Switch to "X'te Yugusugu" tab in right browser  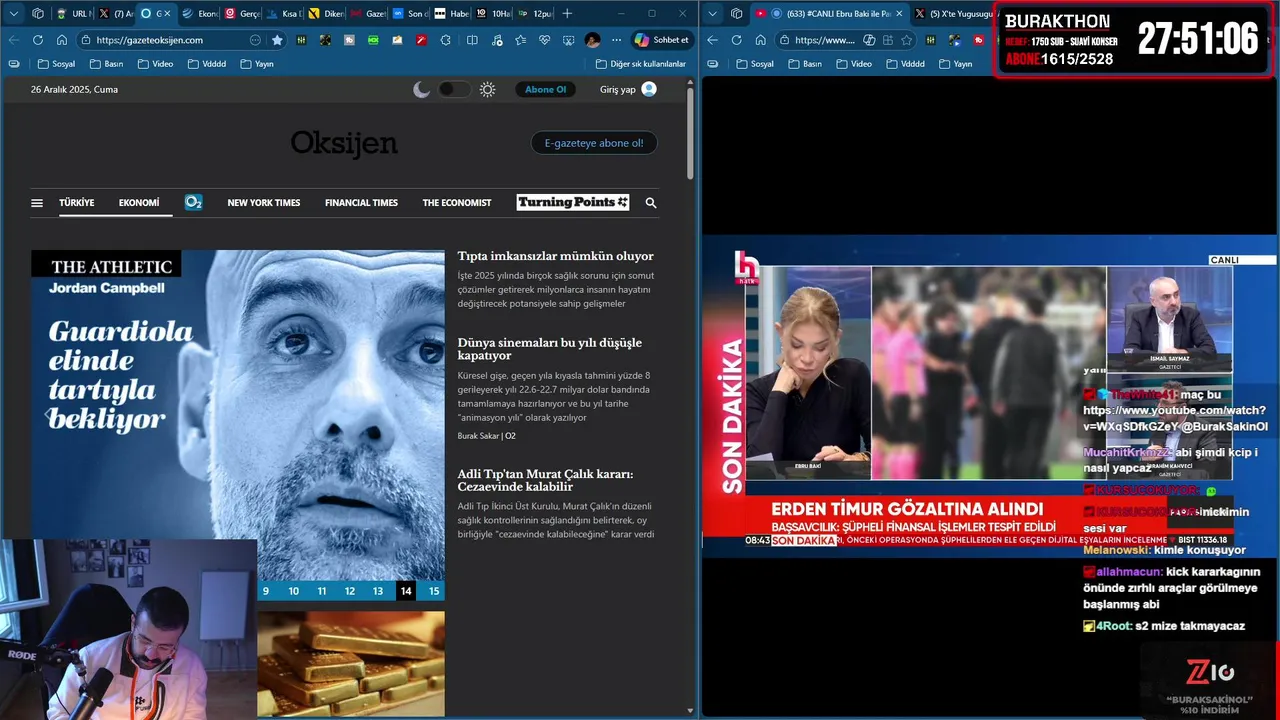(951, 14)
